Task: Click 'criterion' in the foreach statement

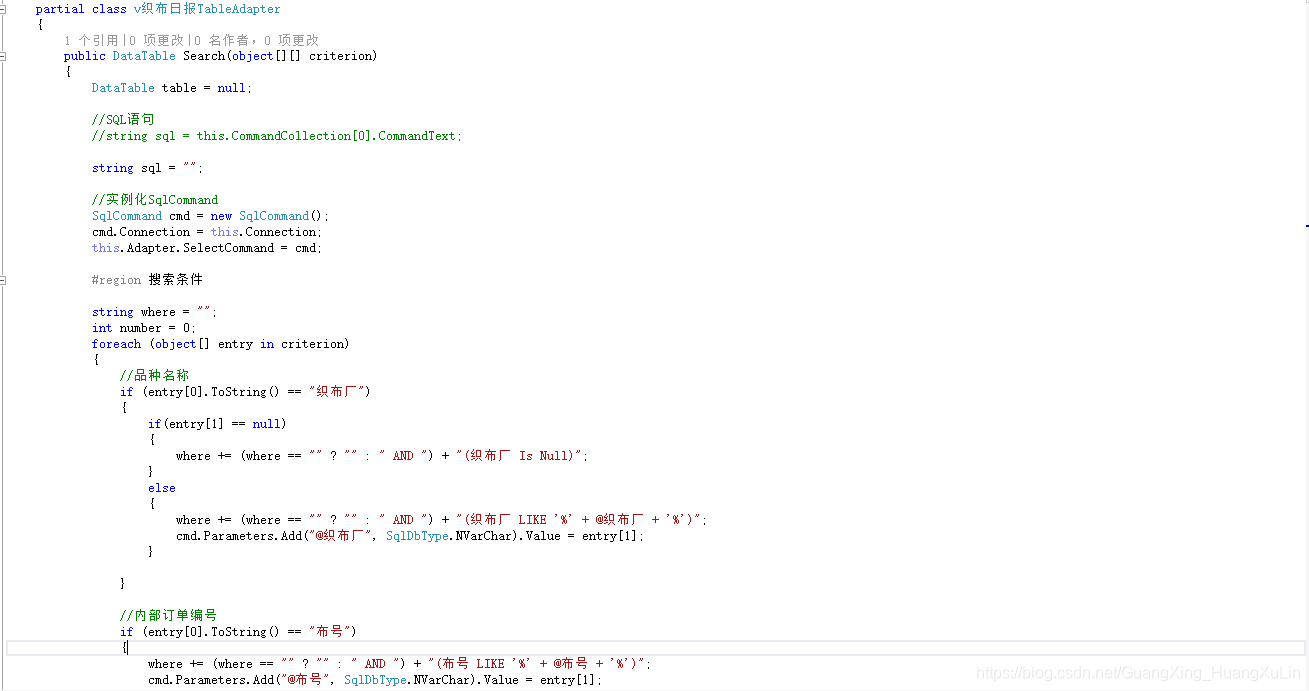Action: click(x=311, y=344)
